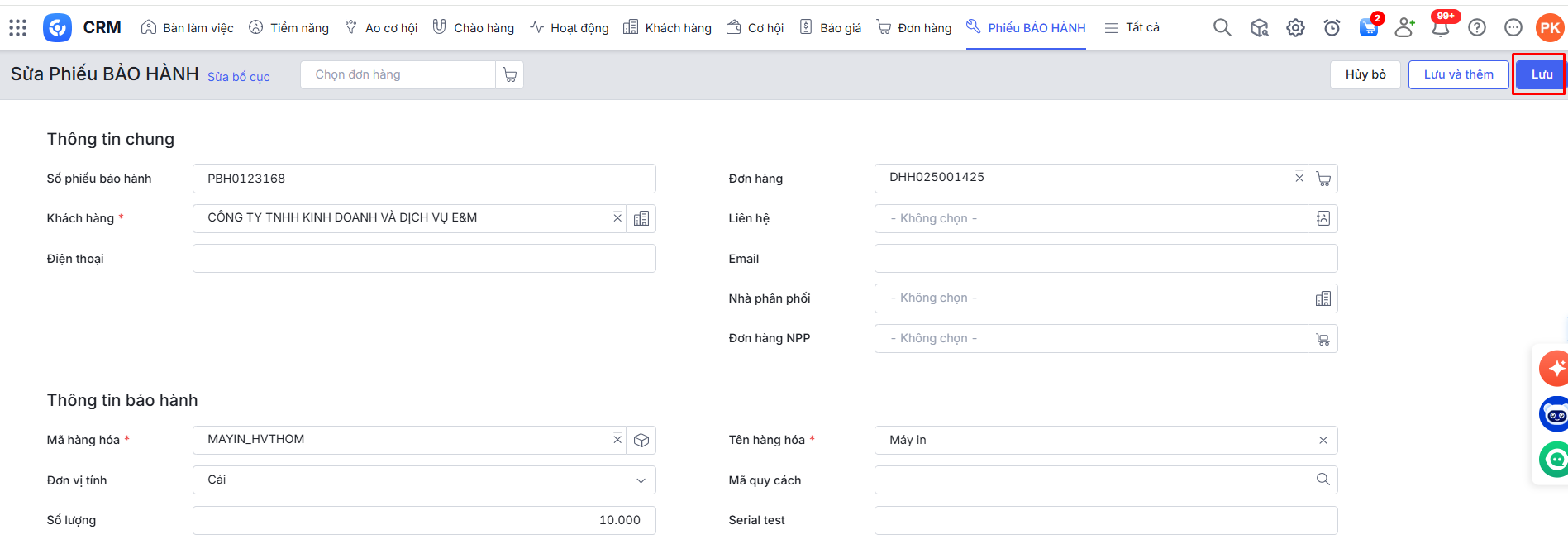Click the help question mark icon
The width and height of the screenshot is (1568, 544).
(x=1476, y=28)
